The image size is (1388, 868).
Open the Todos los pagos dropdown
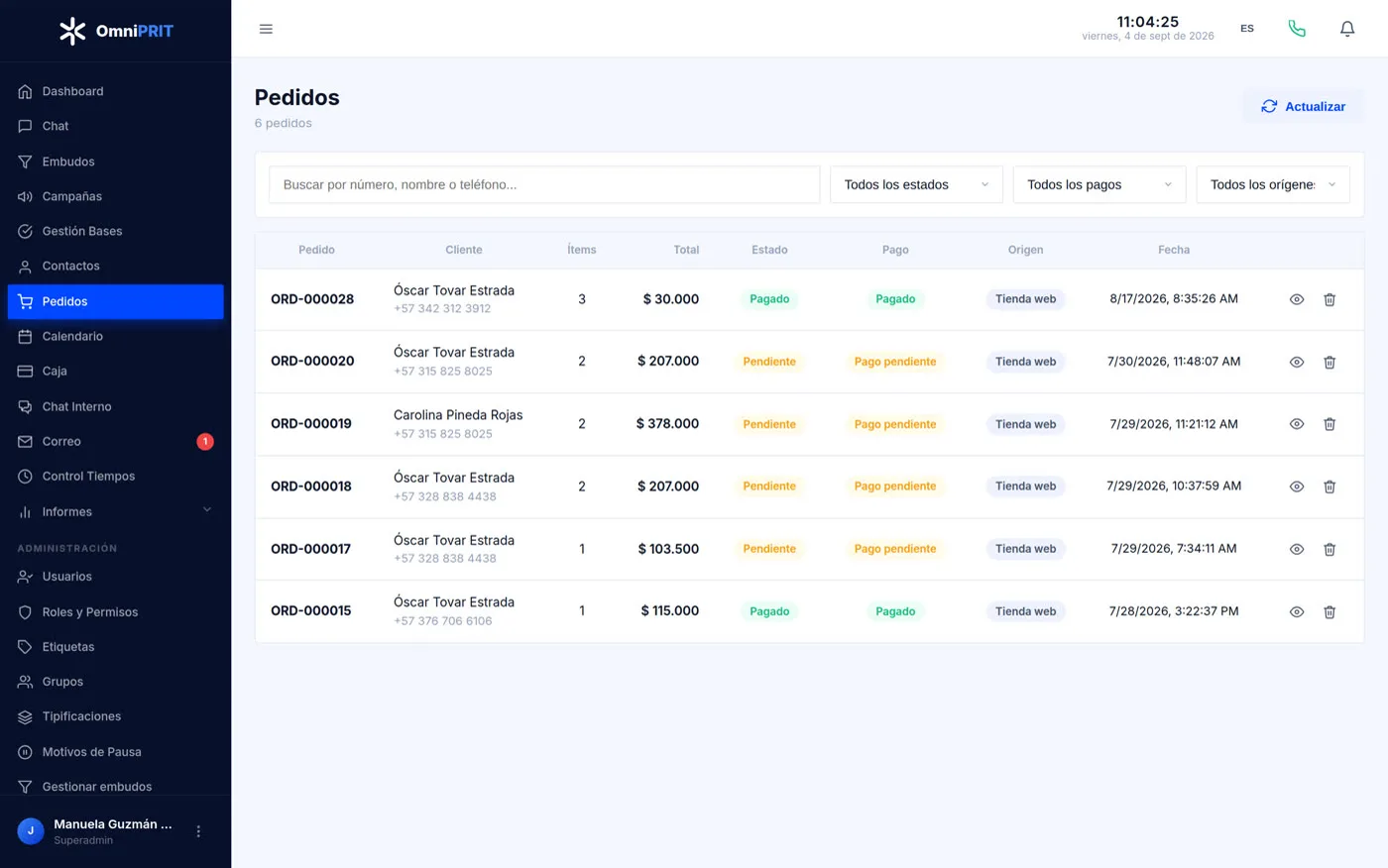click(x=1099, y=184)
